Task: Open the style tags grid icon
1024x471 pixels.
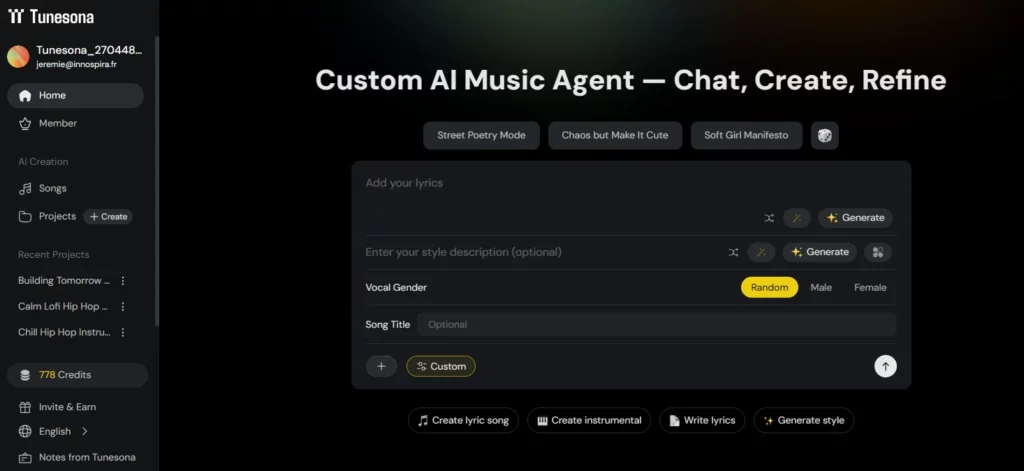Action: [878, 252]
